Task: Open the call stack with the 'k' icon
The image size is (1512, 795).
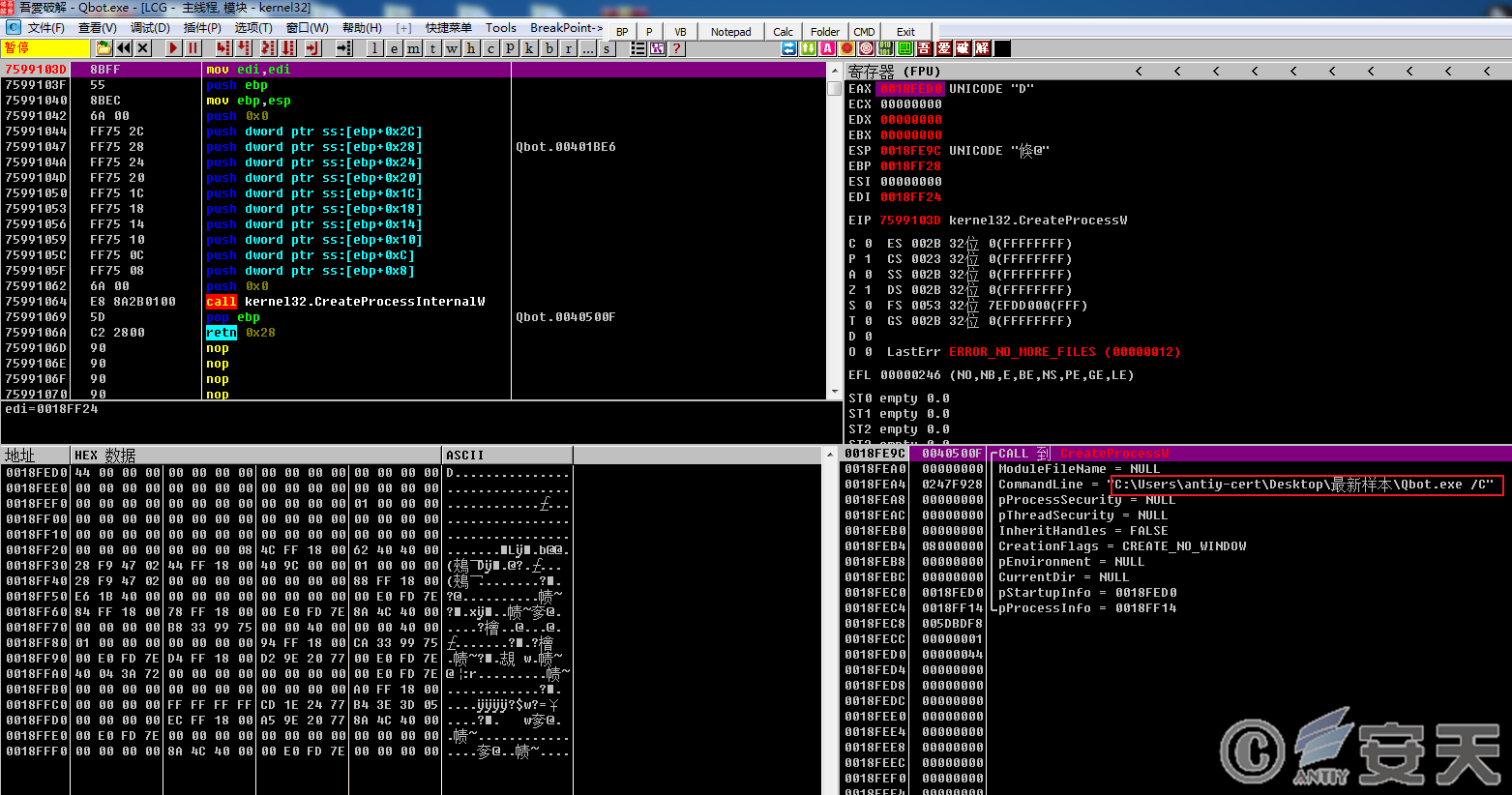Action: pyautogui.click(x=530, y=48)
